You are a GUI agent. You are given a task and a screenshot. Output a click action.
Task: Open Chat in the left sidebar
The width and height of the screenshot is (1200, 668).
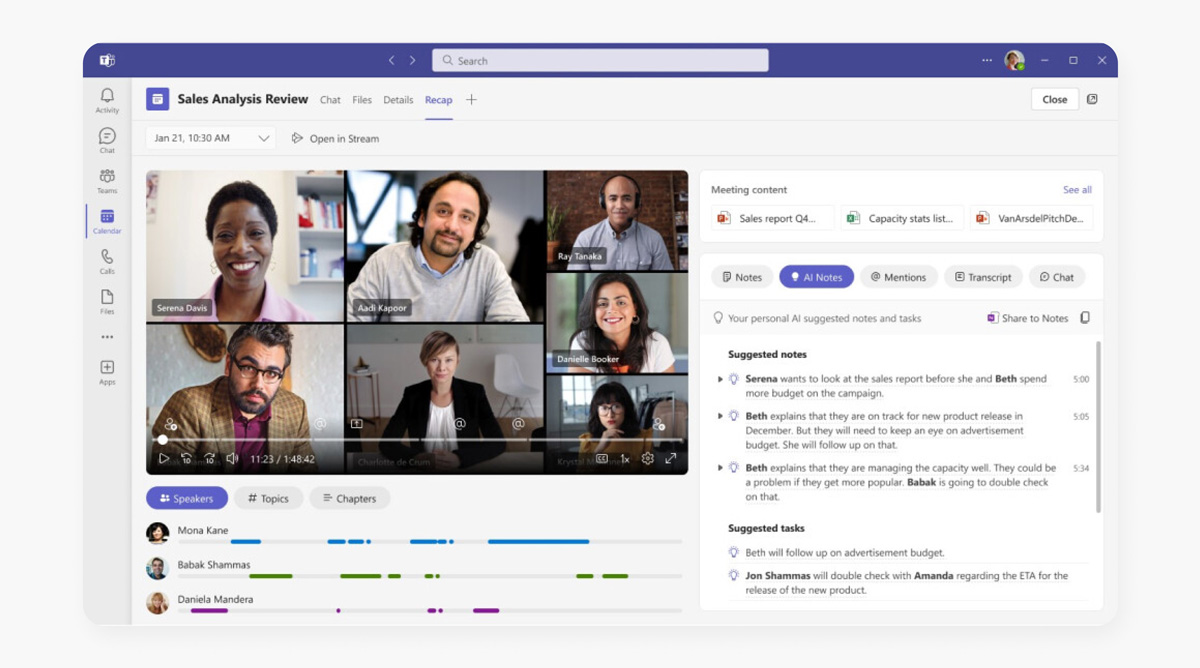click(107, 140)
